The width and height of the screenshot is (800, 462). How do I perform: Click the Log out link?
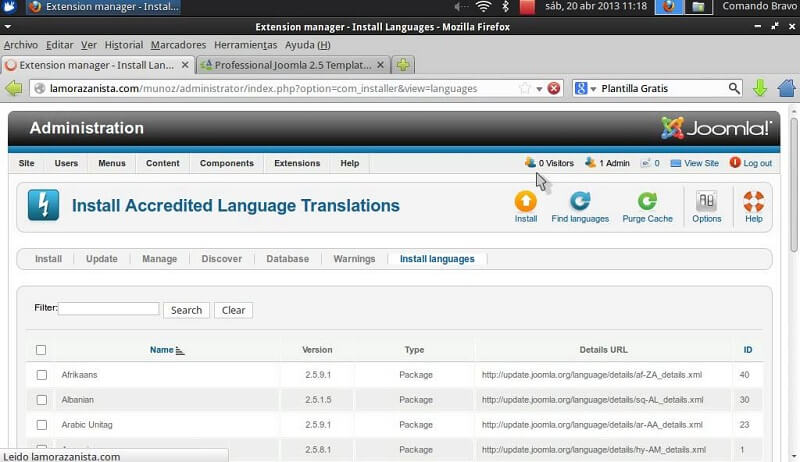click(x=751, y=163)
